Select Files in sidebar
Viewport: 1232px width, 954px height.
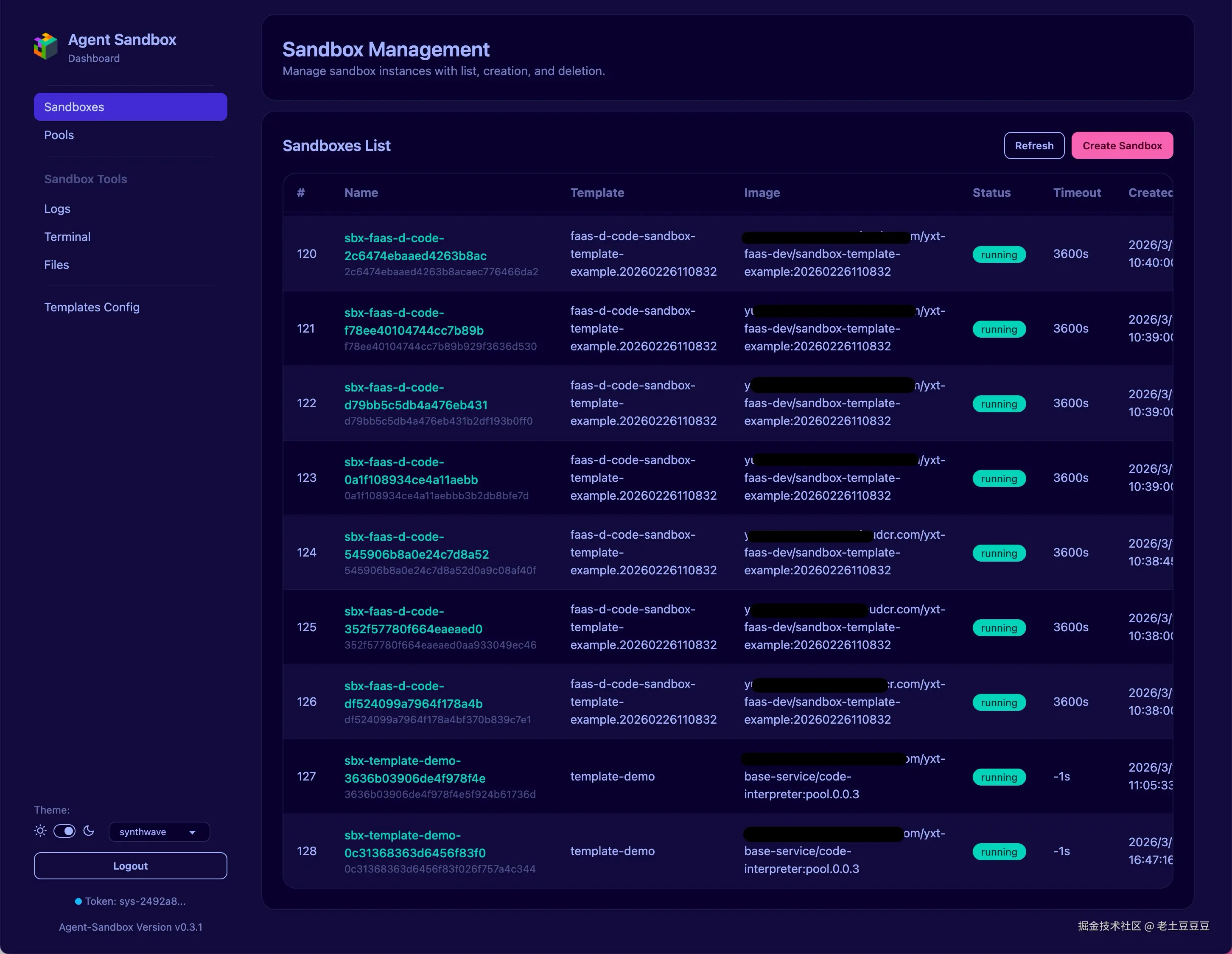[x=56, y=265]
